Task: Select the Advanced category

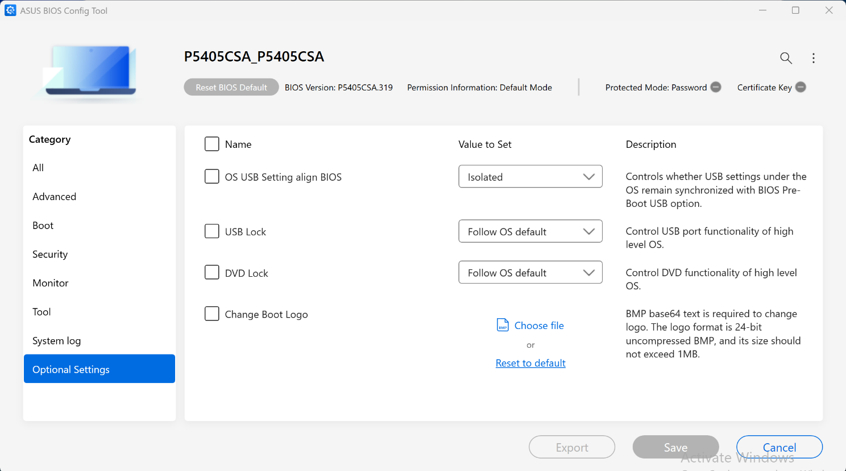Action: pos(99,197)
